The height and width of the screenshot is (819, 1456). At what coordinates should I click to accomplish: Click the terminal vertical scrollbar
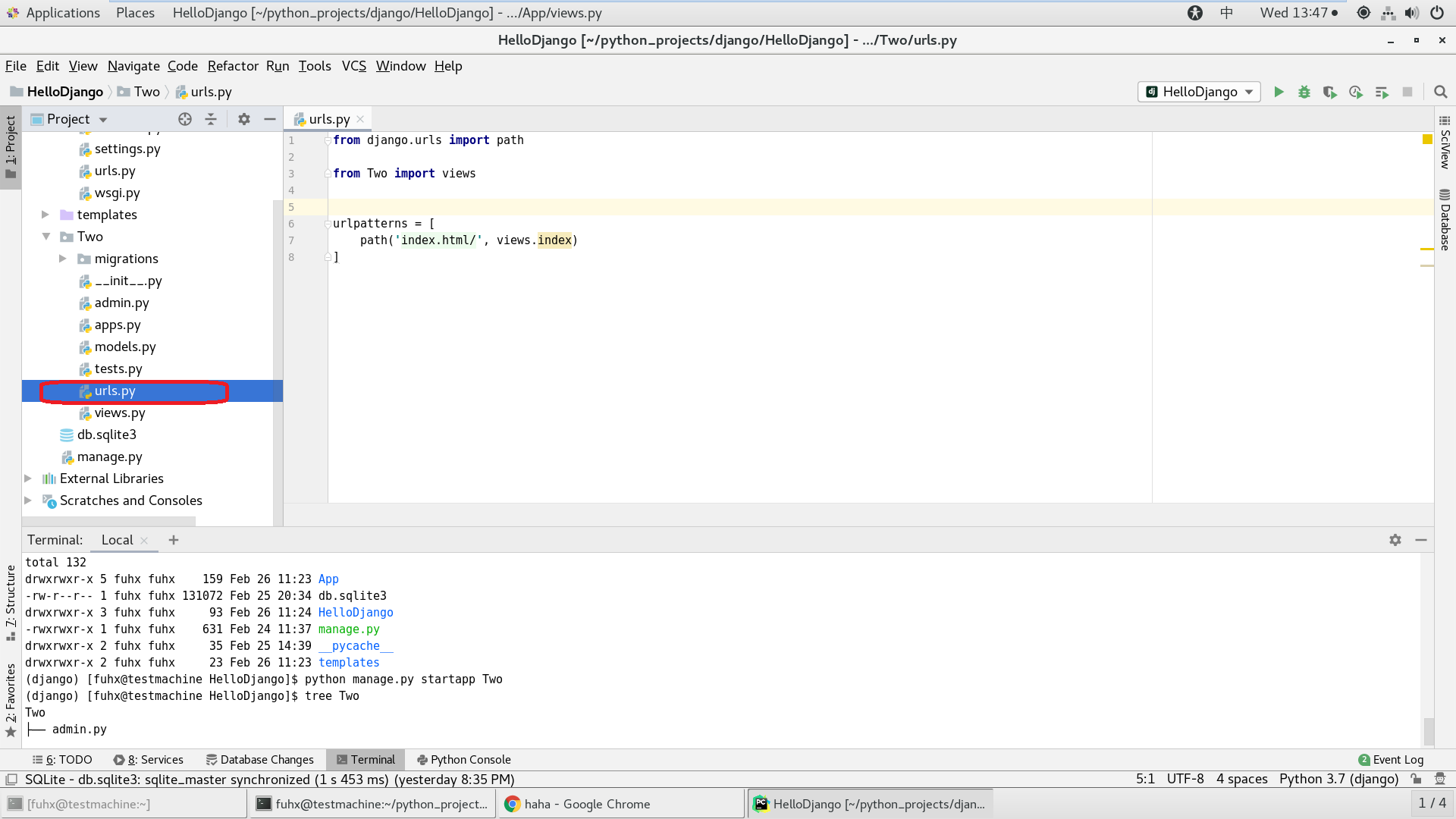click(1429, 731)
